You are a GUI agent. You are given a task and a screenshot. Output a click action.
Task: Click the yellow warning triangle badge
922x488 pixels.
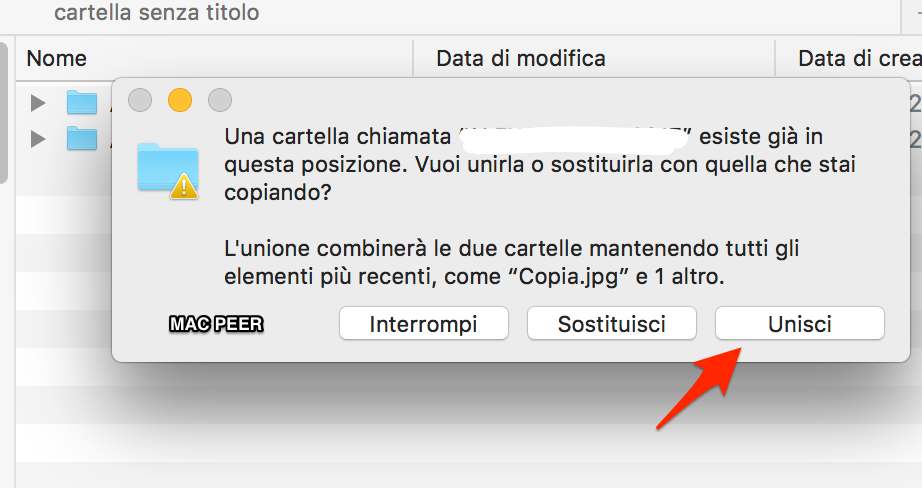pos(184,187)
